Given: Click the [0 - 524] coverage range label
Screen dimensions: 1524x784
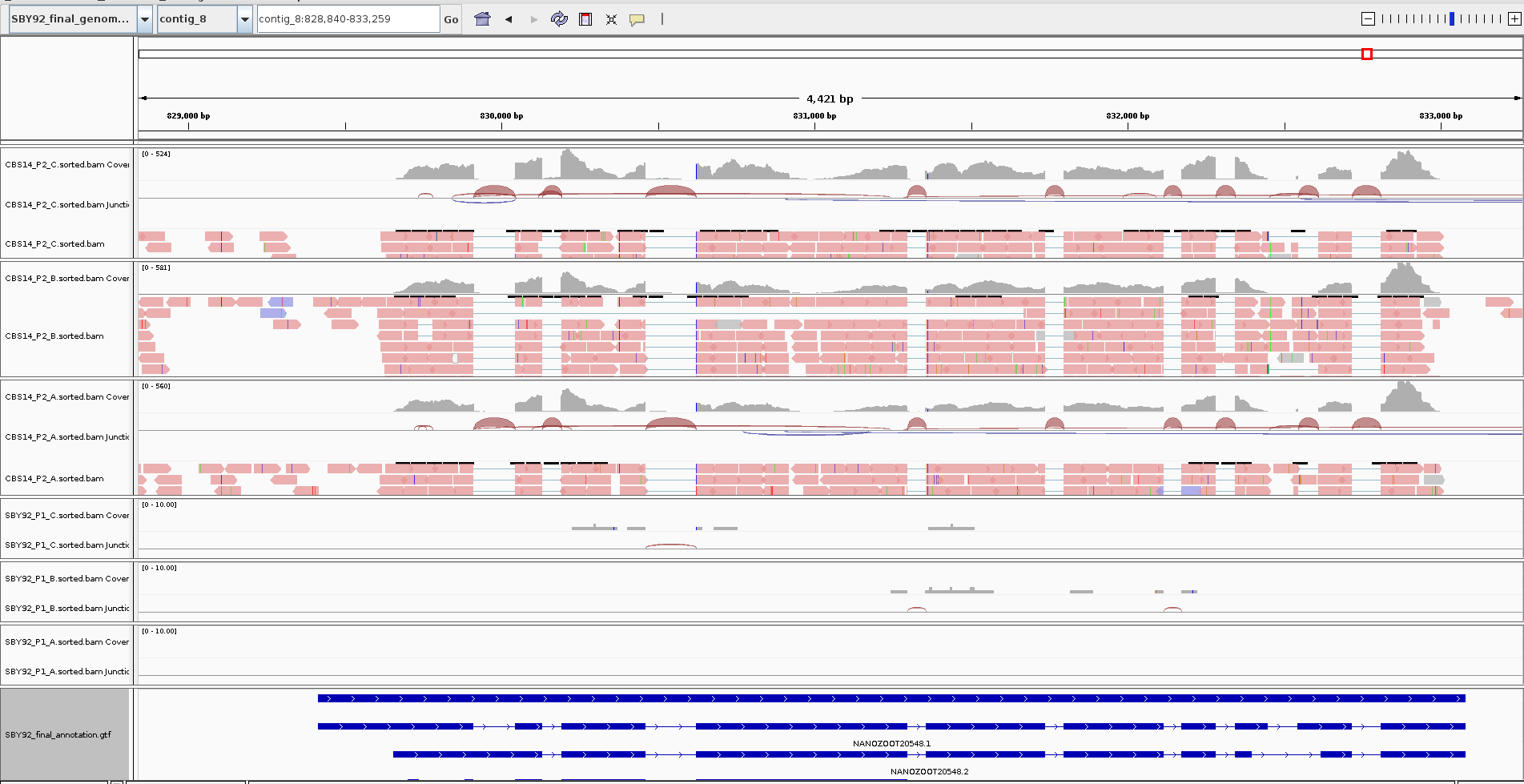Looking at the screenshot, I should pyautogui.click(x=156, y=154).
